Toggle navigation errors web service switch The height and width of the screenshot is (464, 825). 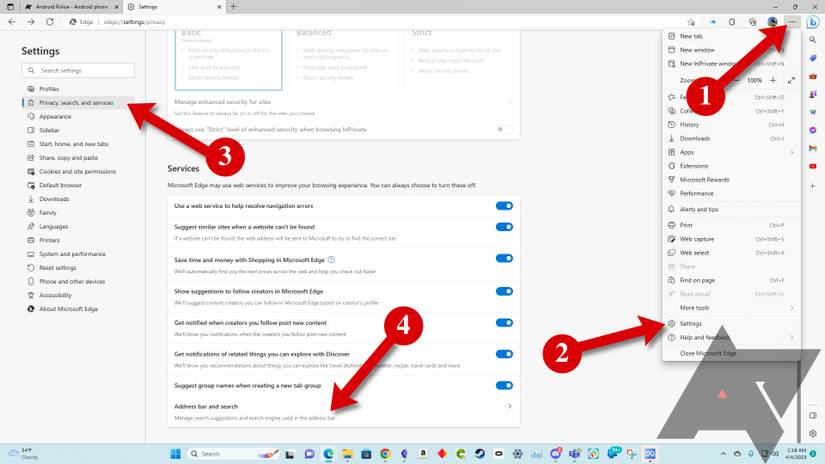pos(504,206)
